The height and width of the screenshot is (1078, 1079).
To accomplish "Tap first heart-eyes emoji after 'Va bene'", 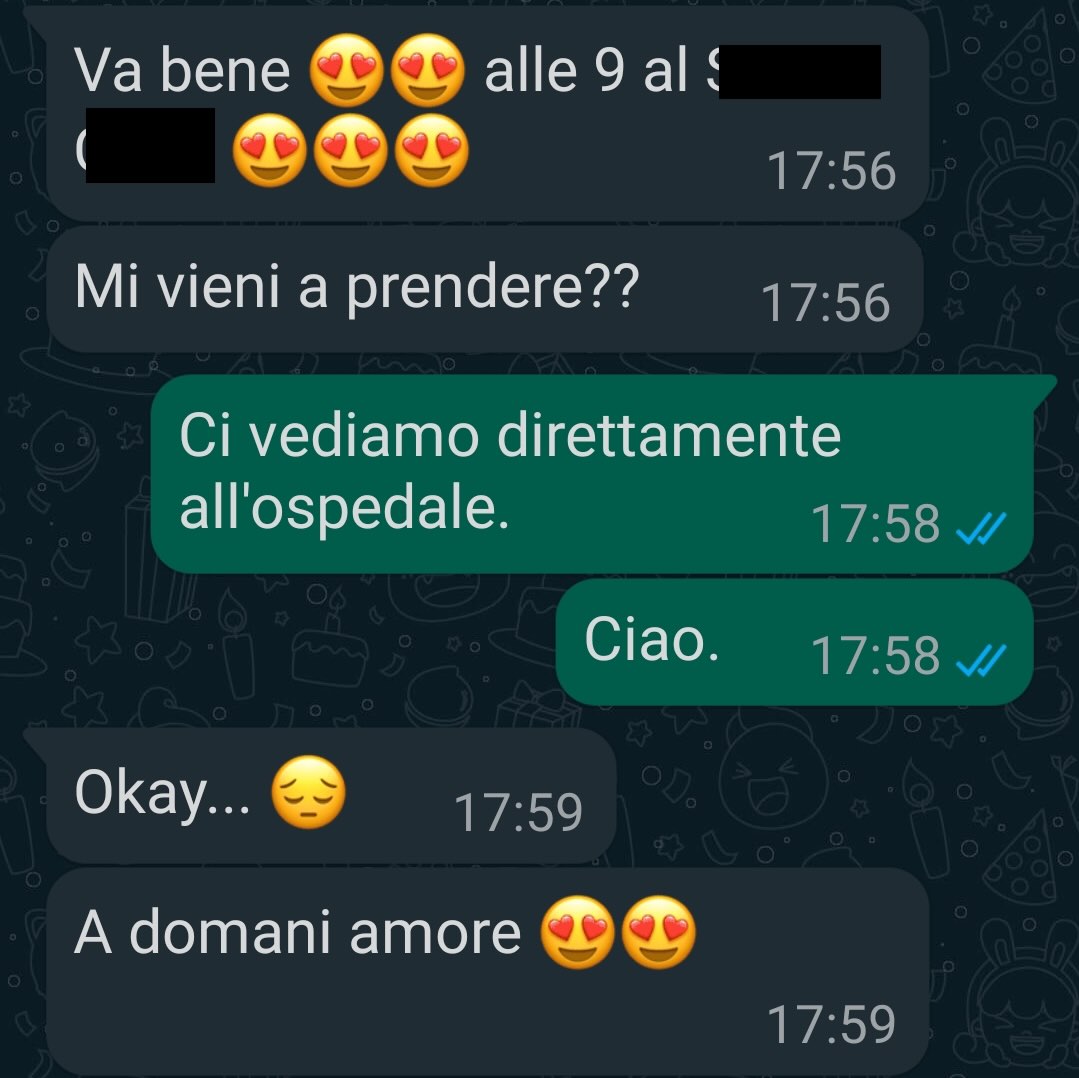I will tap(346, 70).
